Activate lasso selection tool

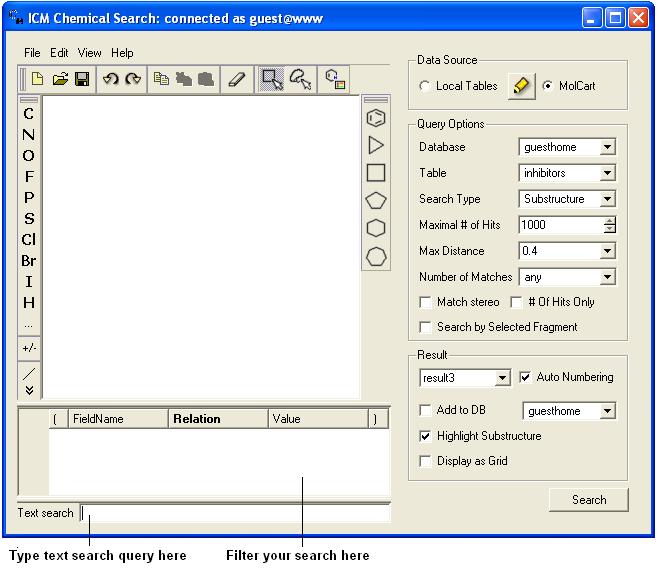tap(300, 79)
